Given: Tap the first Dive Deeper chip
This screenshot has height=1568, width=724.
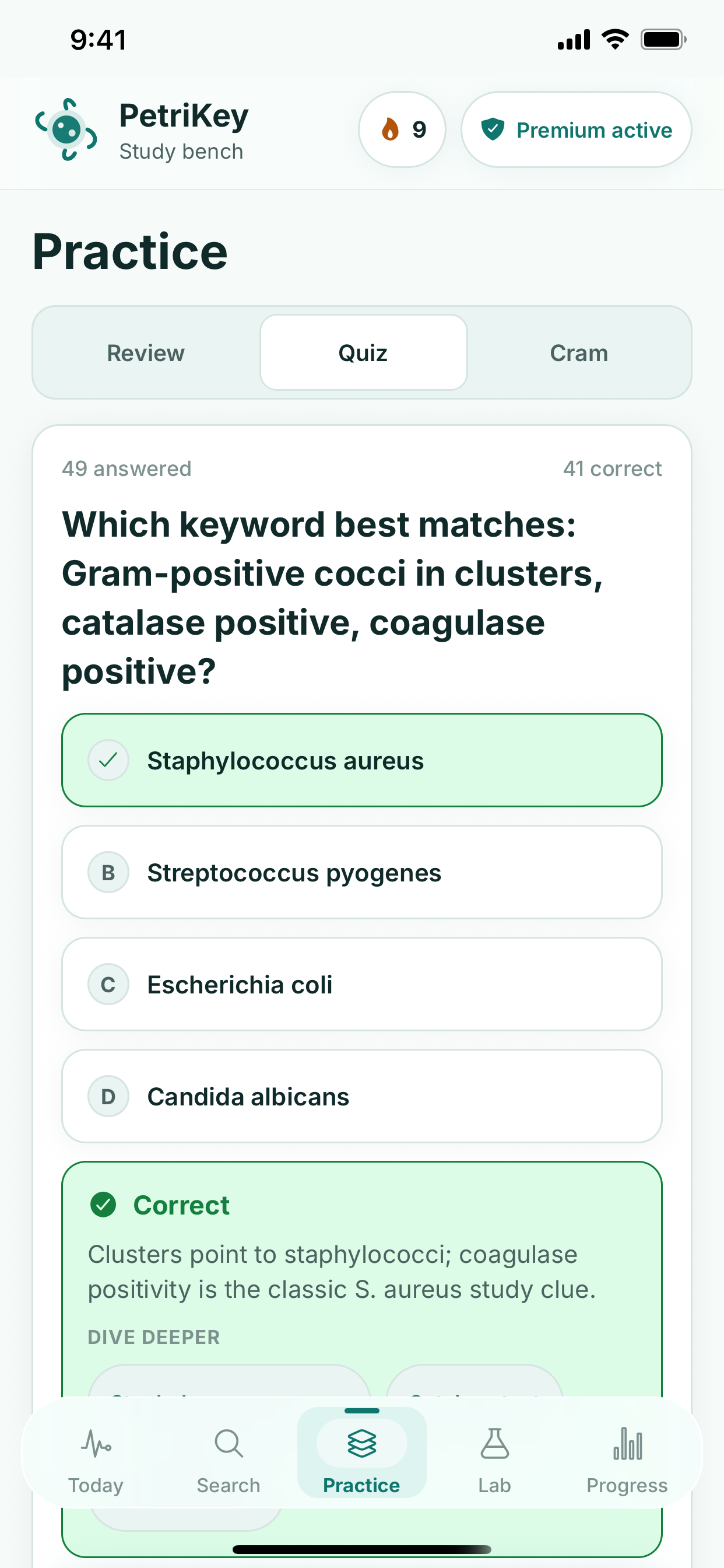Looking at the screenshot, I should (229, 1381).
